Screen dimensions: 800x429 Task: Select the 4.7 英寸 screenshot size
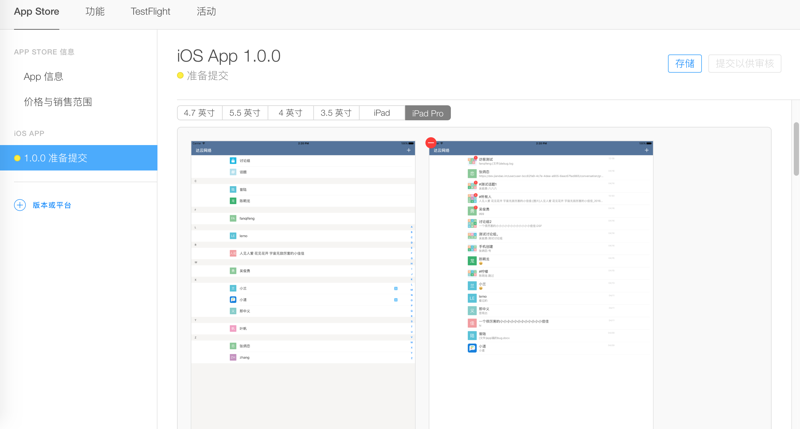(x=199, y=113)
